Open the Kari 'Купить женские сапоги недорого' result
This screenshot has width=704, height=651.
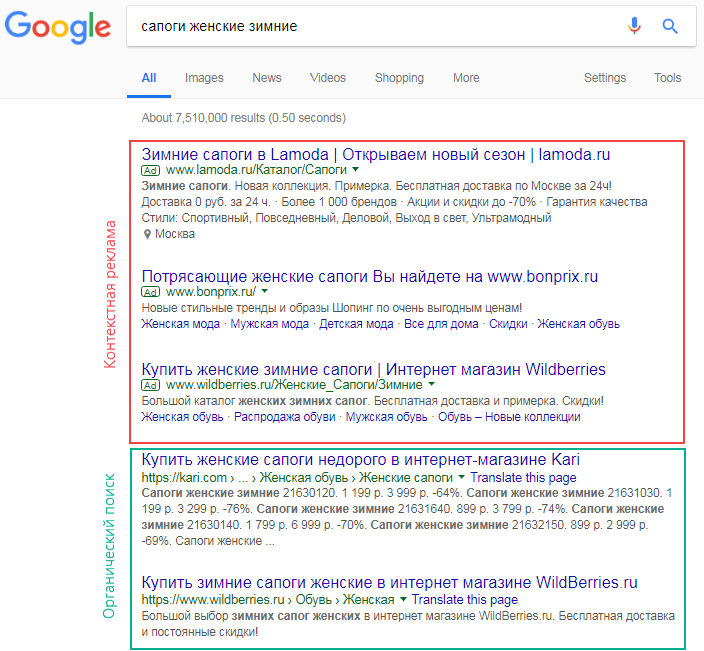coord(360,460)
